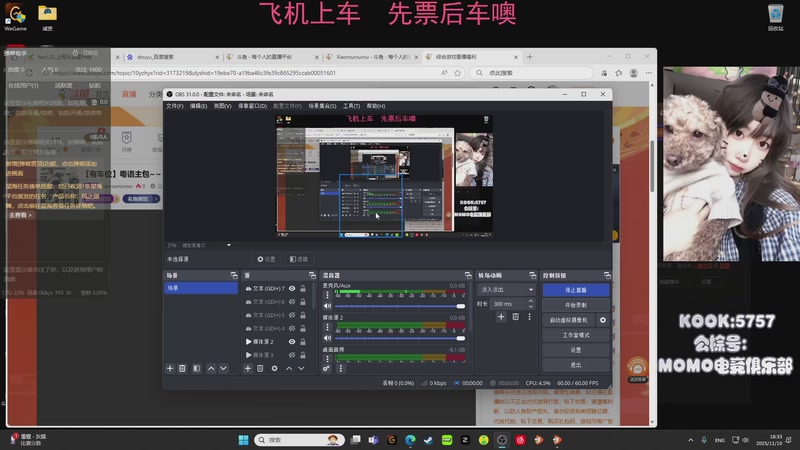Click 退出 exit button in OBS controls
Screen dimensions: 800x450
click(576, 365)
